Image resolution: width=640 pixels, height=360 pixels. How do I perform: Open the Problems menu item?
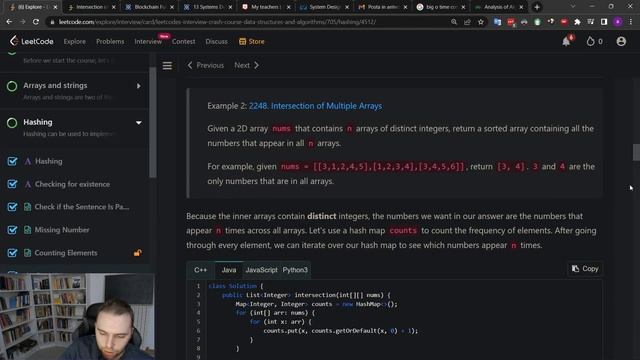pyautogui.click(x=110, y=41)
